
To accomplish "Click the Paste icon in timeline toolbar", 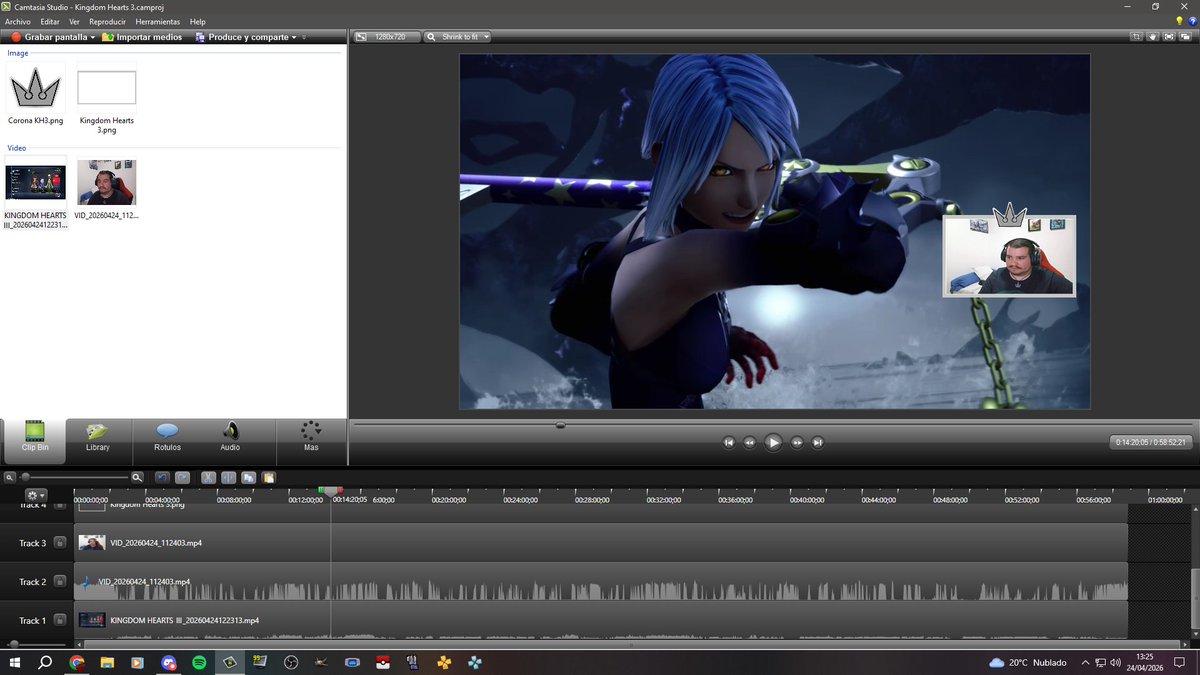I will coord(269,478).
